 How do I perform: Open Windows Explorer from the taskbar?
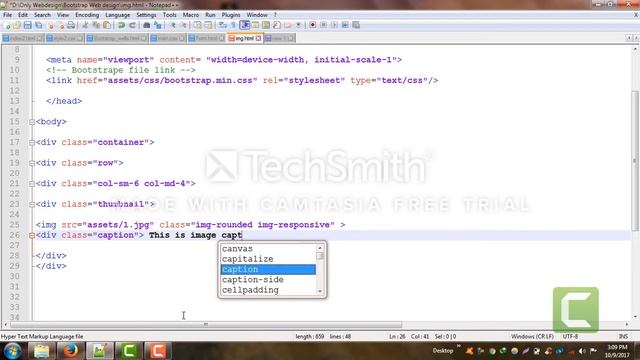coord(41,351)
